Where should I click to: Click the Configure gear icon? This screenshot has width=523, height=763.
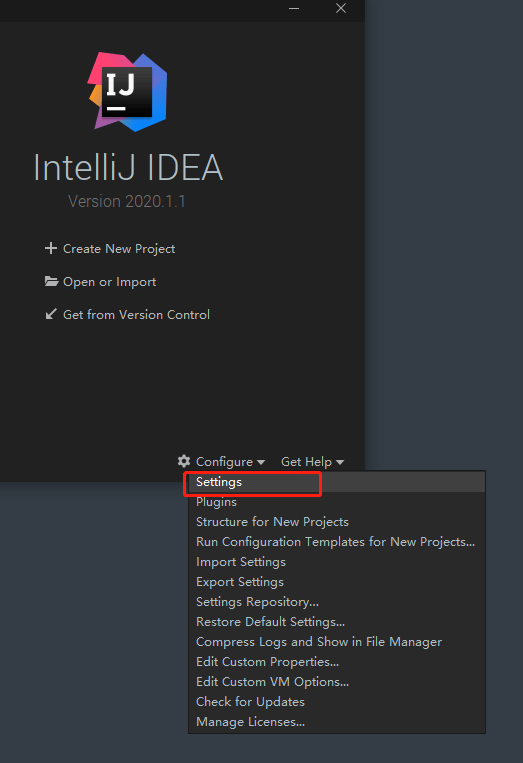click(x=184, y=461)
